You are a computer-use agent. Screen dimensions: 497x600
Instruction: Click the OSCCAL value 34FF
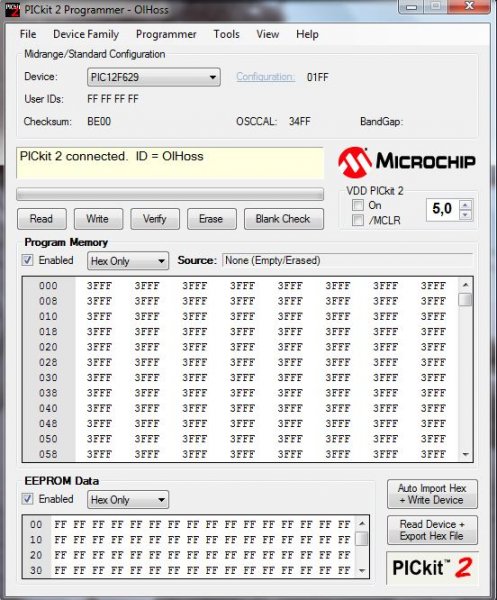300,122
